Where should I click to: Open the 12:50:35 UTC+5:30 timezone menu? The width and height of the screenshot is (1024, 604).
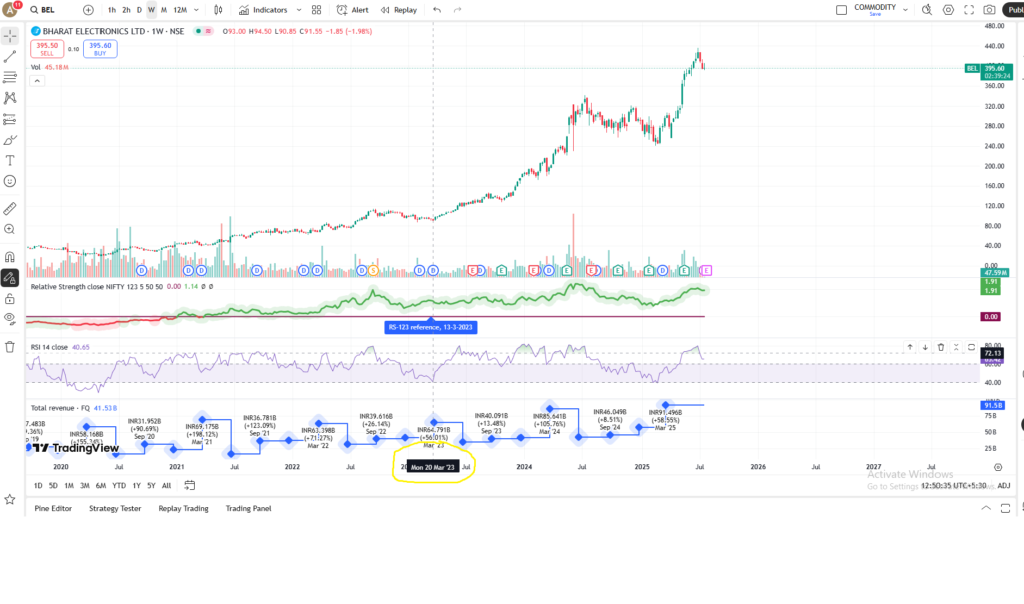click(x=953, y=485)
